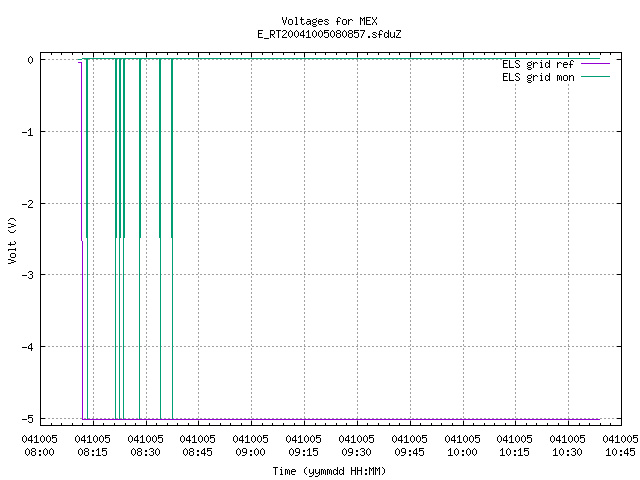Click the 'ELS grid ref' legend label
640x480 pixels.
[538, 64]
